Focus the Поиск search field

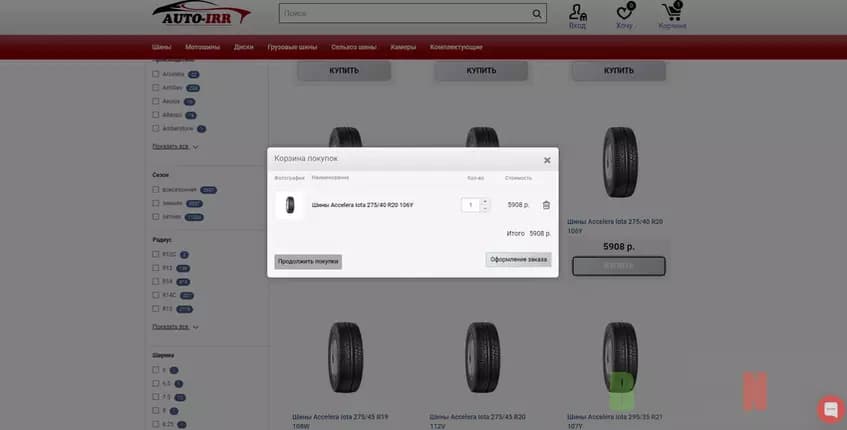[405, 14]
